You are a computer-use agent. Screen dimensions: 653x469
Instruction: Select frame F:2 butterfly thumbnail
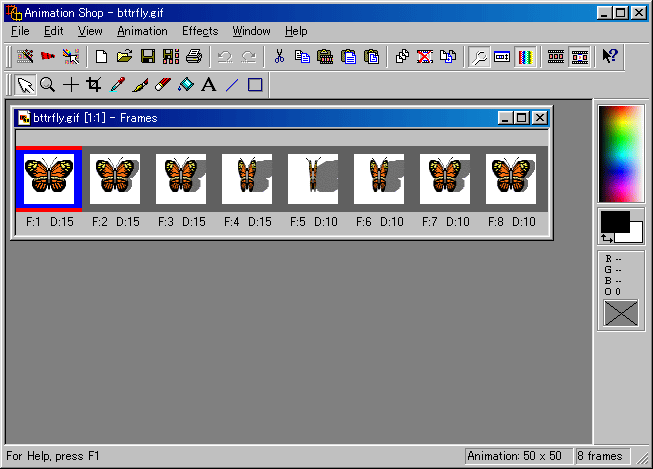tap(115, 179)
